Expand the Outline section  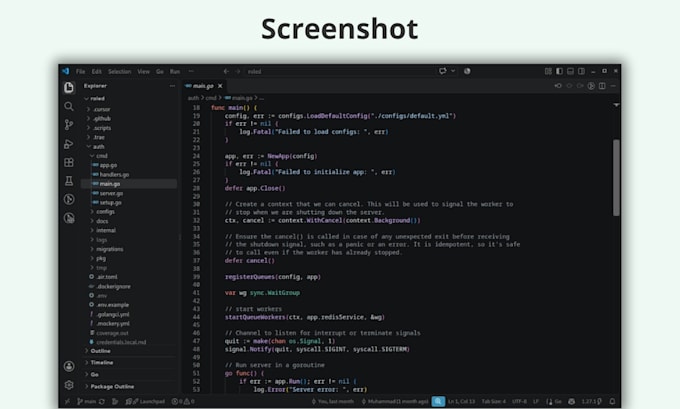coord(130,351)
